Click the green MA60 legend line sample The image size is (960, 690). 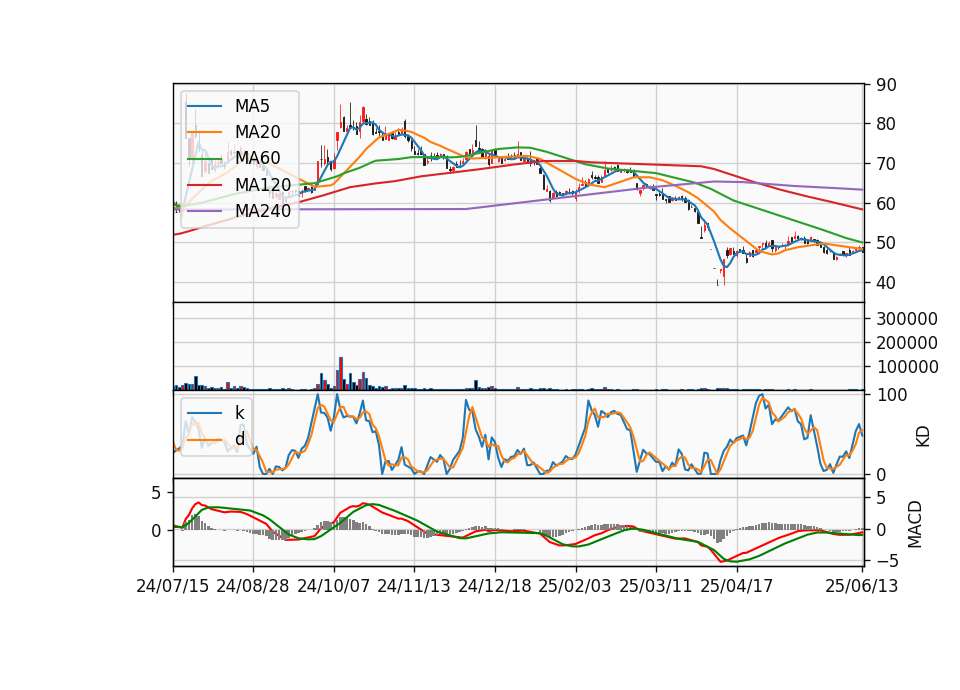[204, 158]
